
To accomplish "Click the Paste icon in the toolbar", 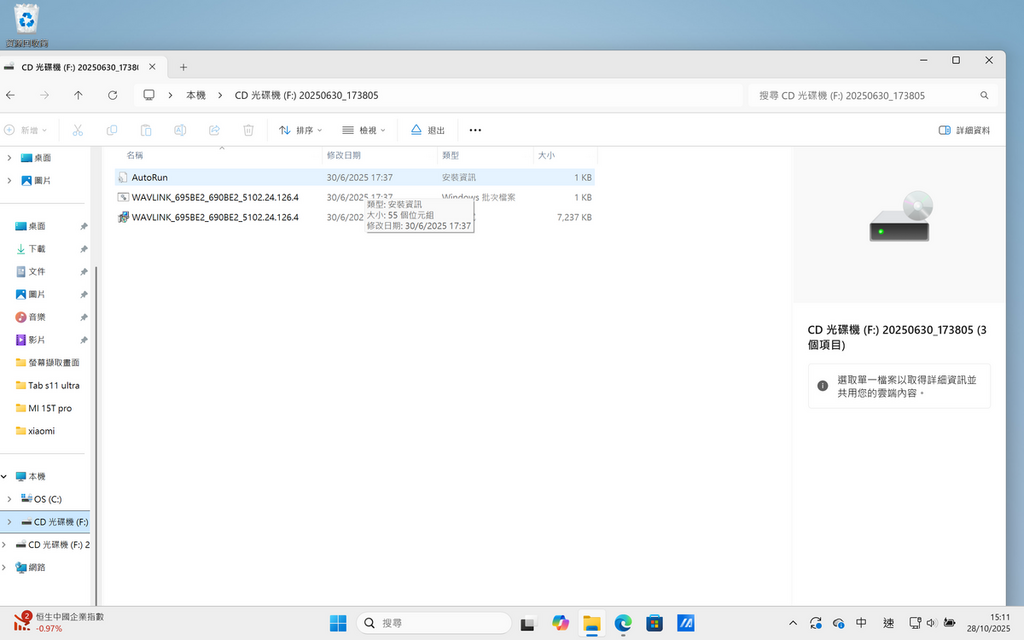I will pos(146,130).
